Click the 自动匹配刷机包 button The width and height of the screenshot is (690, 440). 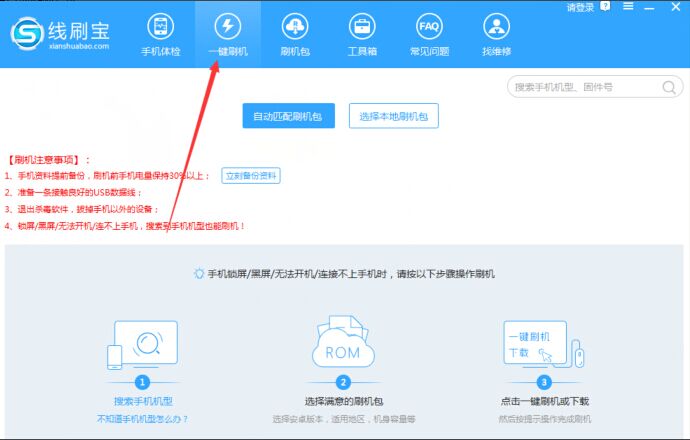click(288, 117)
